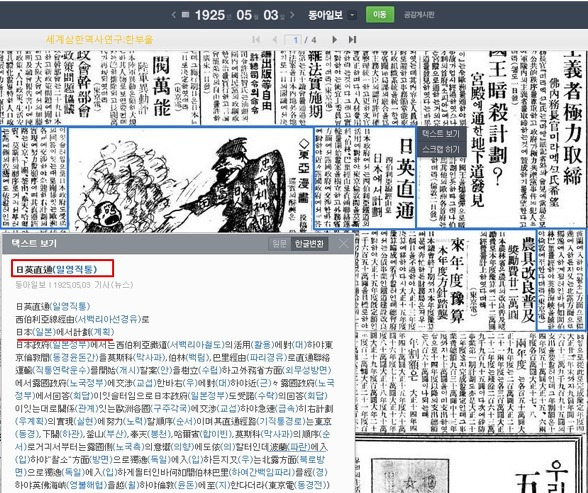
Task: Select 스크랩 하기 in the popup menu
Action: point(441,149)
